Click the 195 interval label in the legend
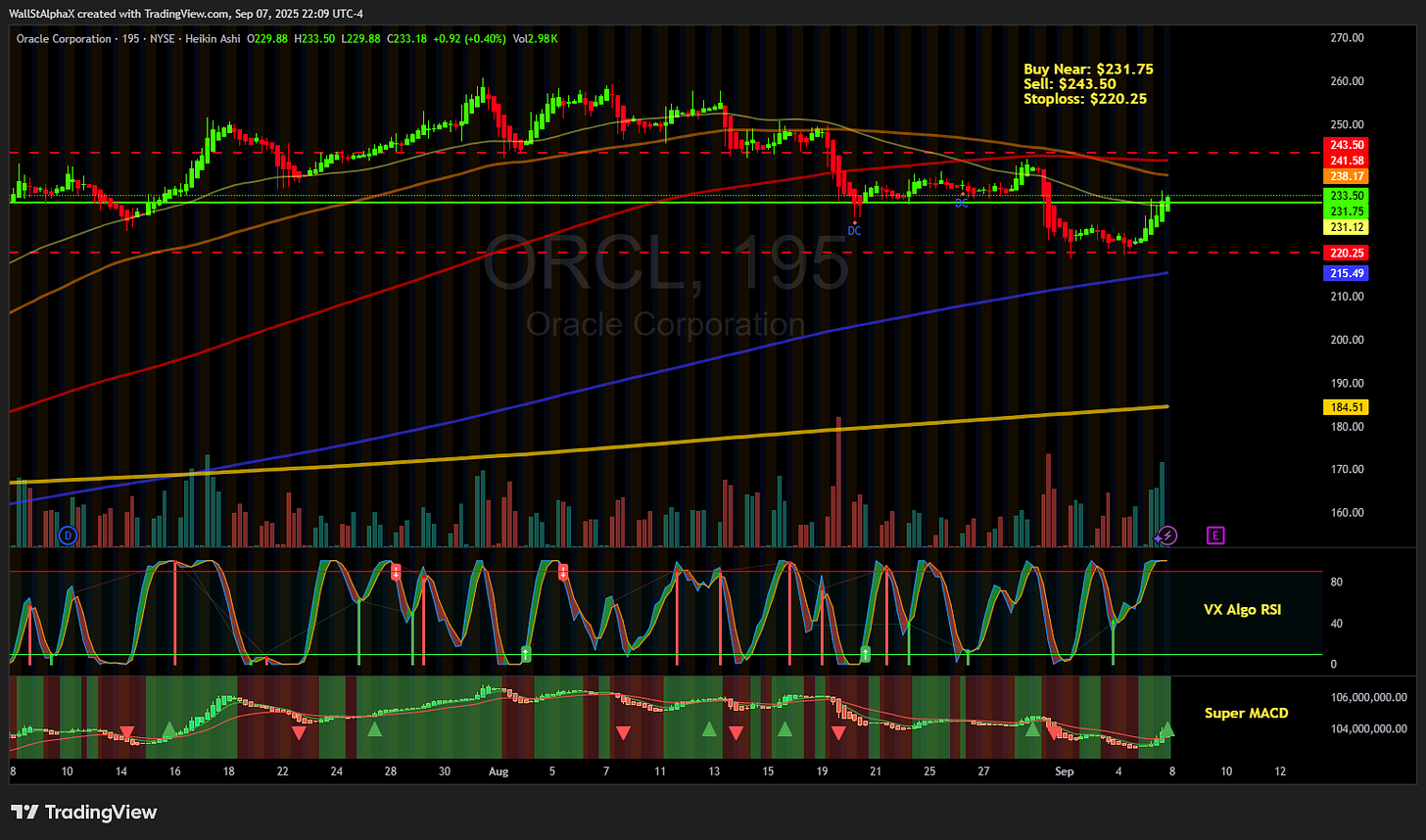Viewport: 1426px width, 840px height. (x=132, y=39)
